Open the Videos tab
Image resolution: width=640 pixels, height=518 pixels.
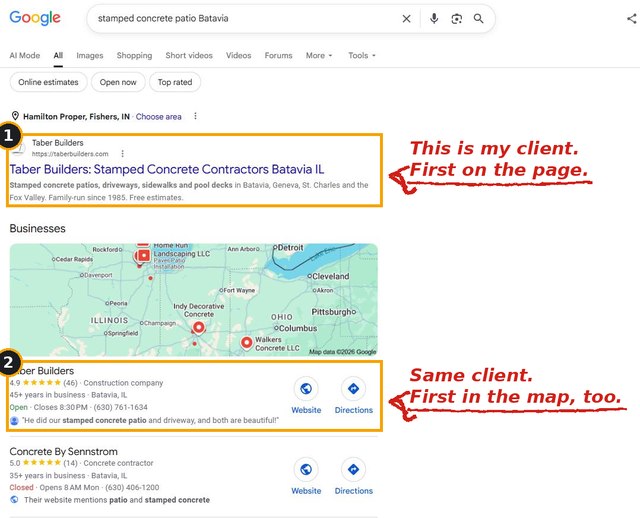[238, 56]
